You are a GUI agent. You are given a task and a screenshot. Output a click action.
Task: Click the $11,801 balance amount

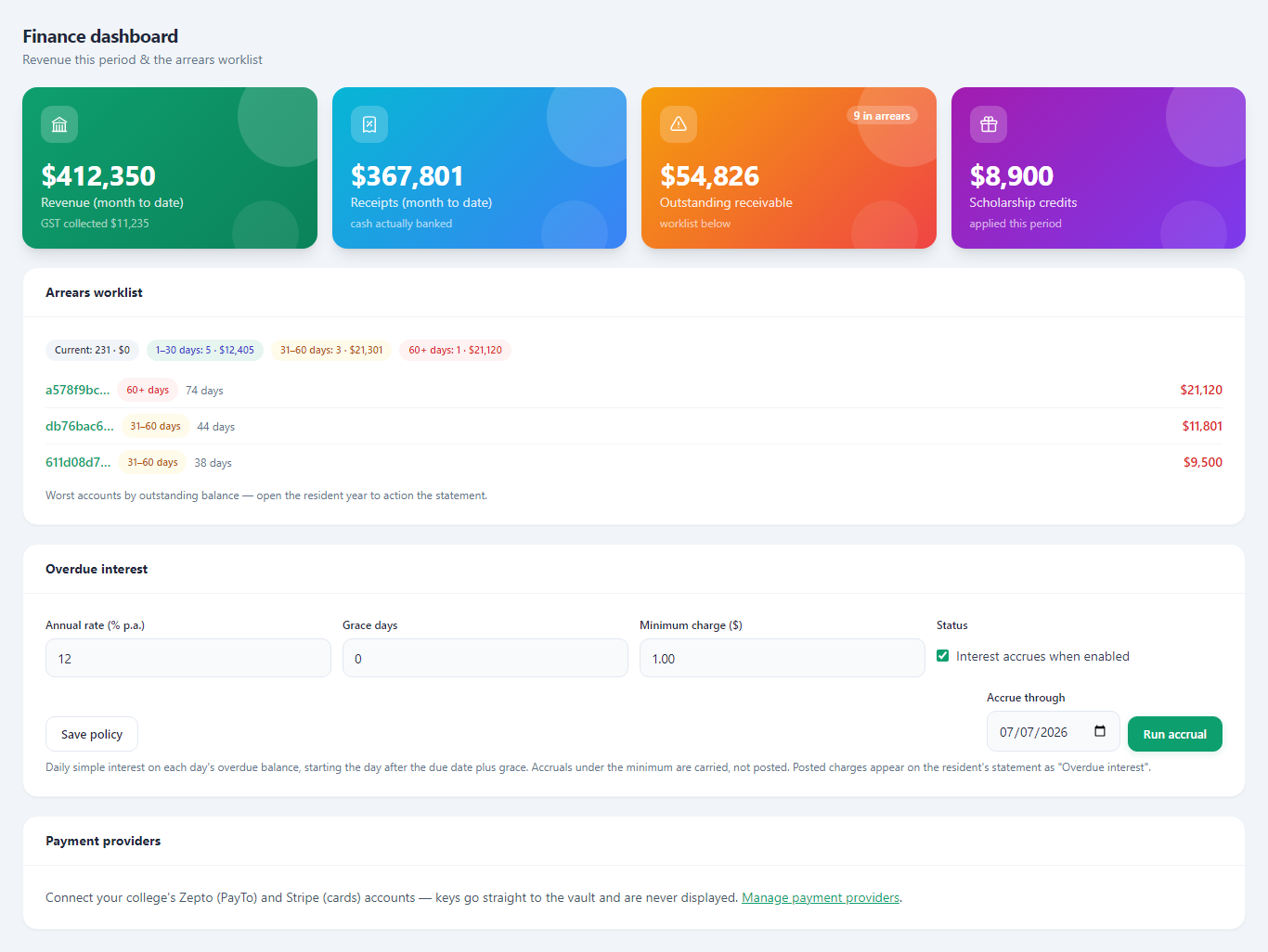pos(1202,426)
